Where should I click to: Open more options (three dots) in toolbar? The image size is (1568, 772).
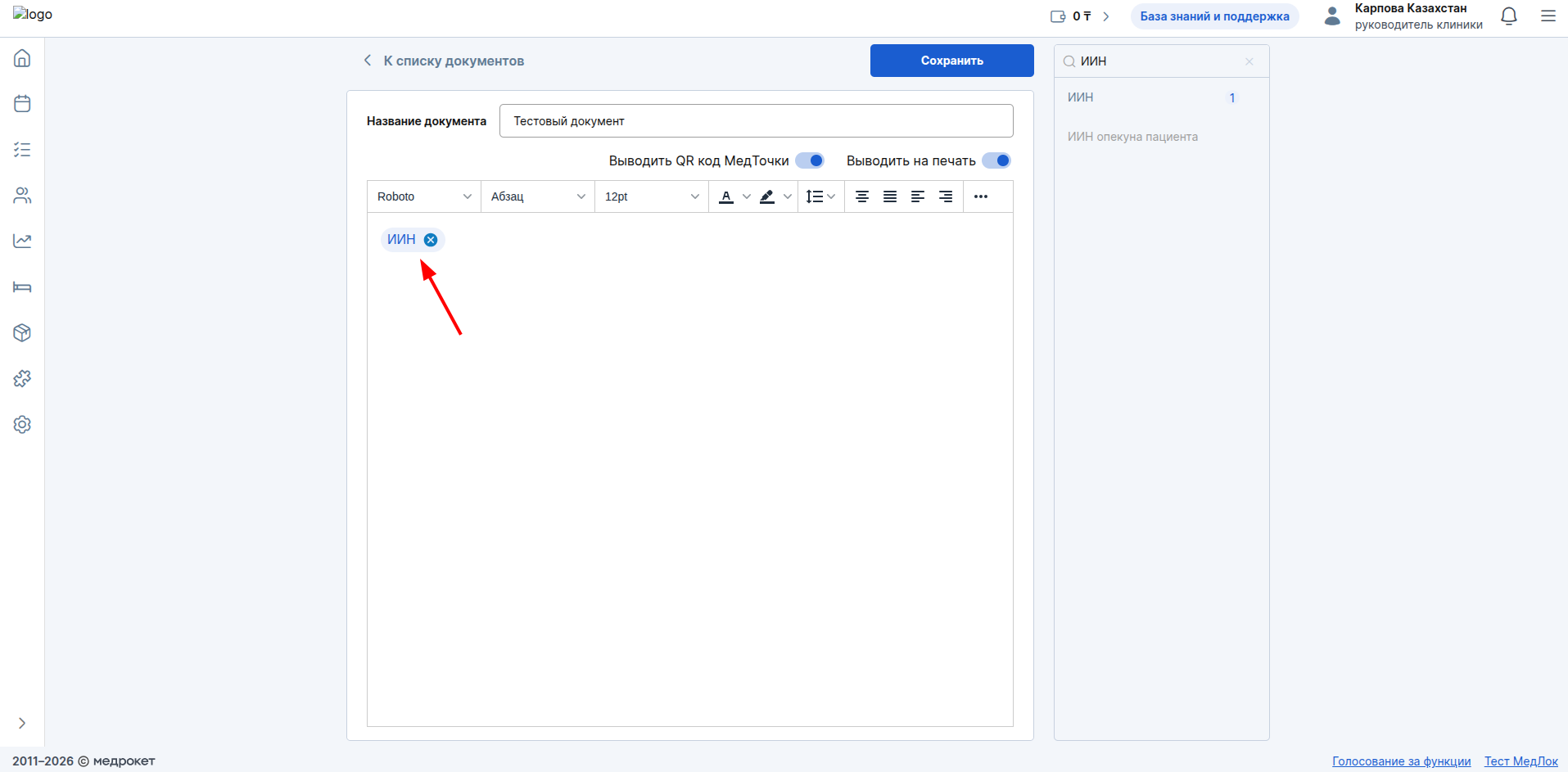981,196
